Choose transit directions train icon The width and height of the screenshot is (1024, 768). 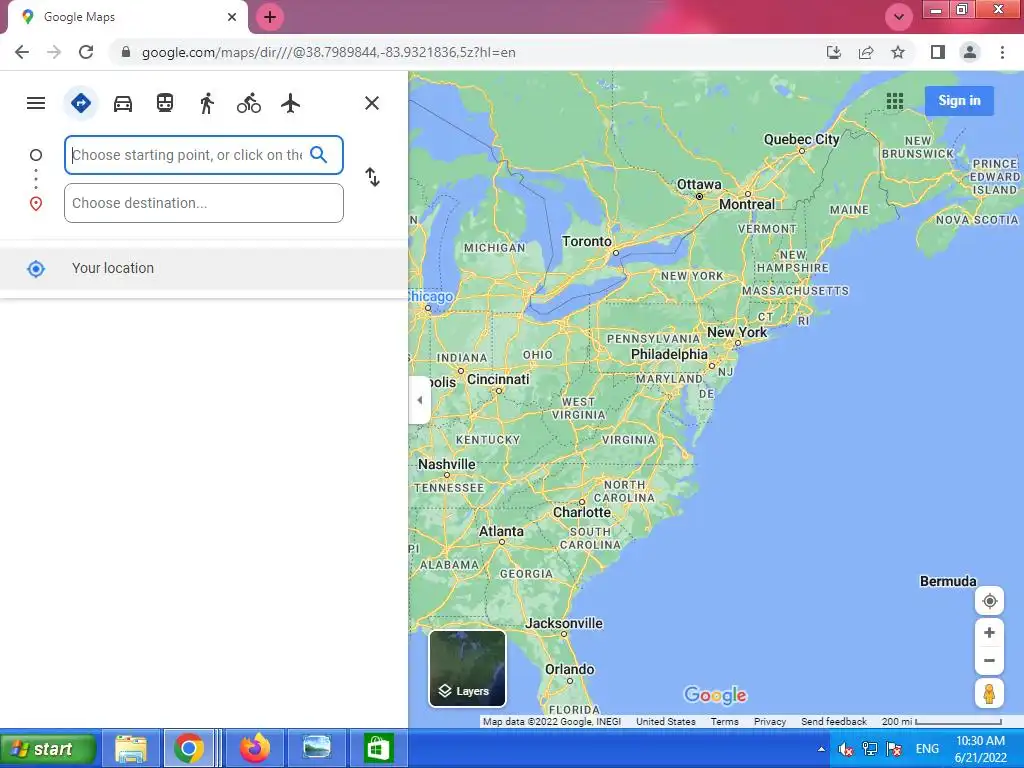(165, 103)
